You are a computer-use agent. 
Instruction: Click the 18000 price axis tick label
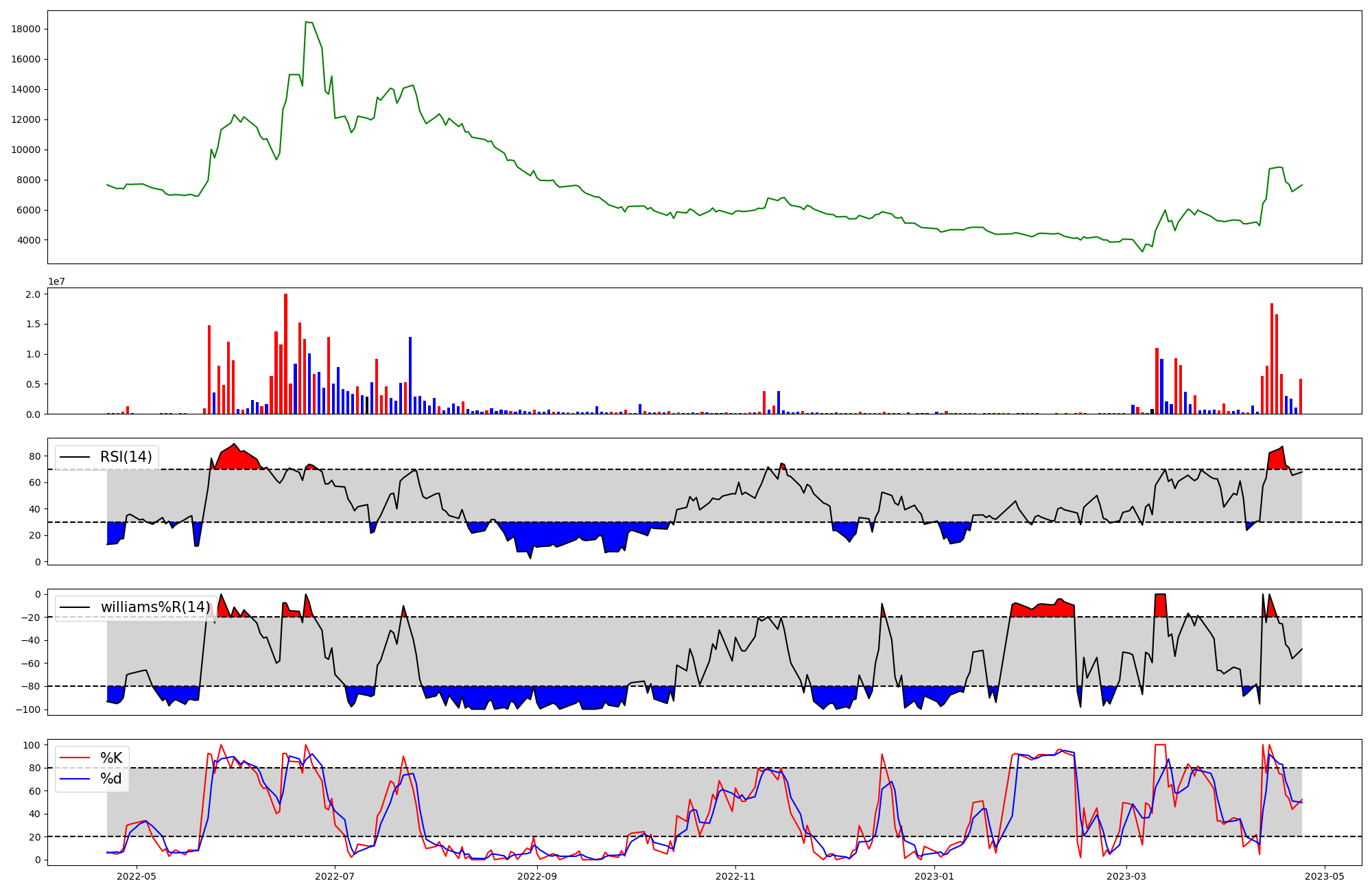click(x=26, y=29)
